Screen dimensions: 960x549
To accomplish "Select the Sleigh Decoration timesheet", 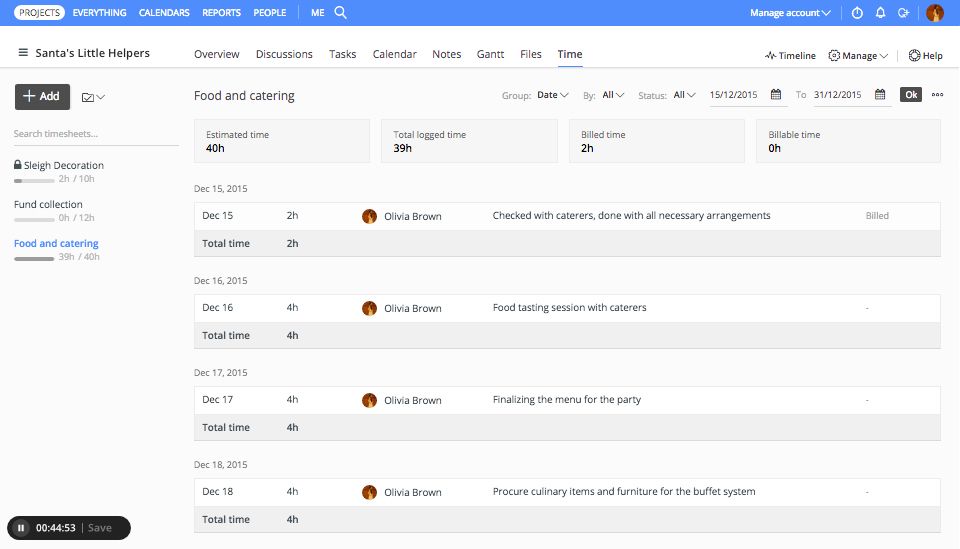I will coord(63,165).
